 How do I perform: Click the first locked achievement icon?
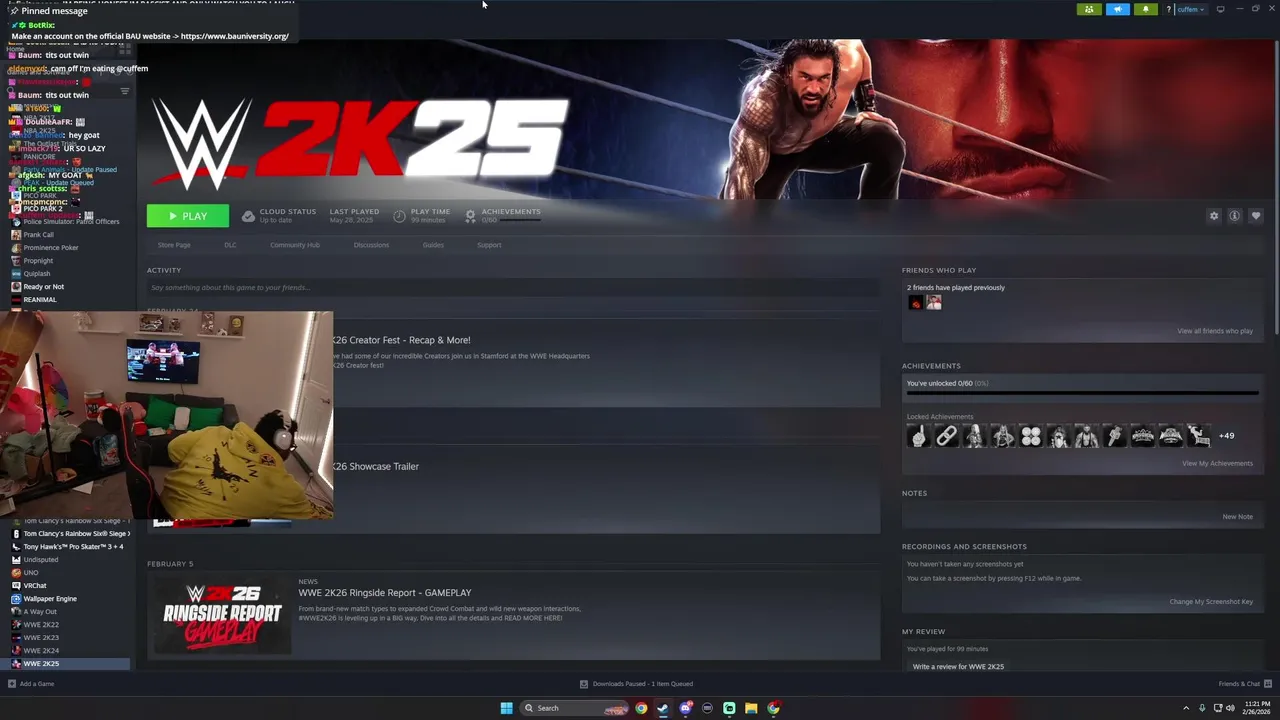[918, 436]
